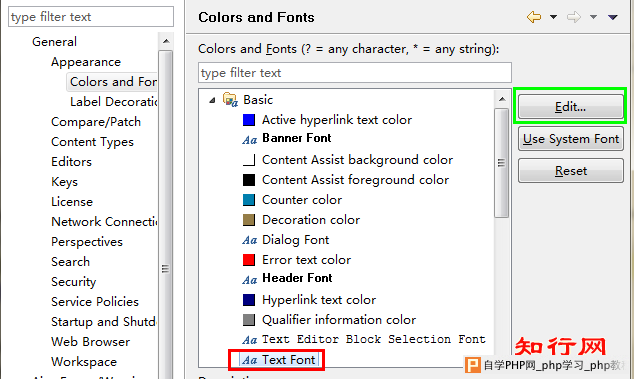Open Startup and Shutdown preferences
634x379 pixels.
104,322
